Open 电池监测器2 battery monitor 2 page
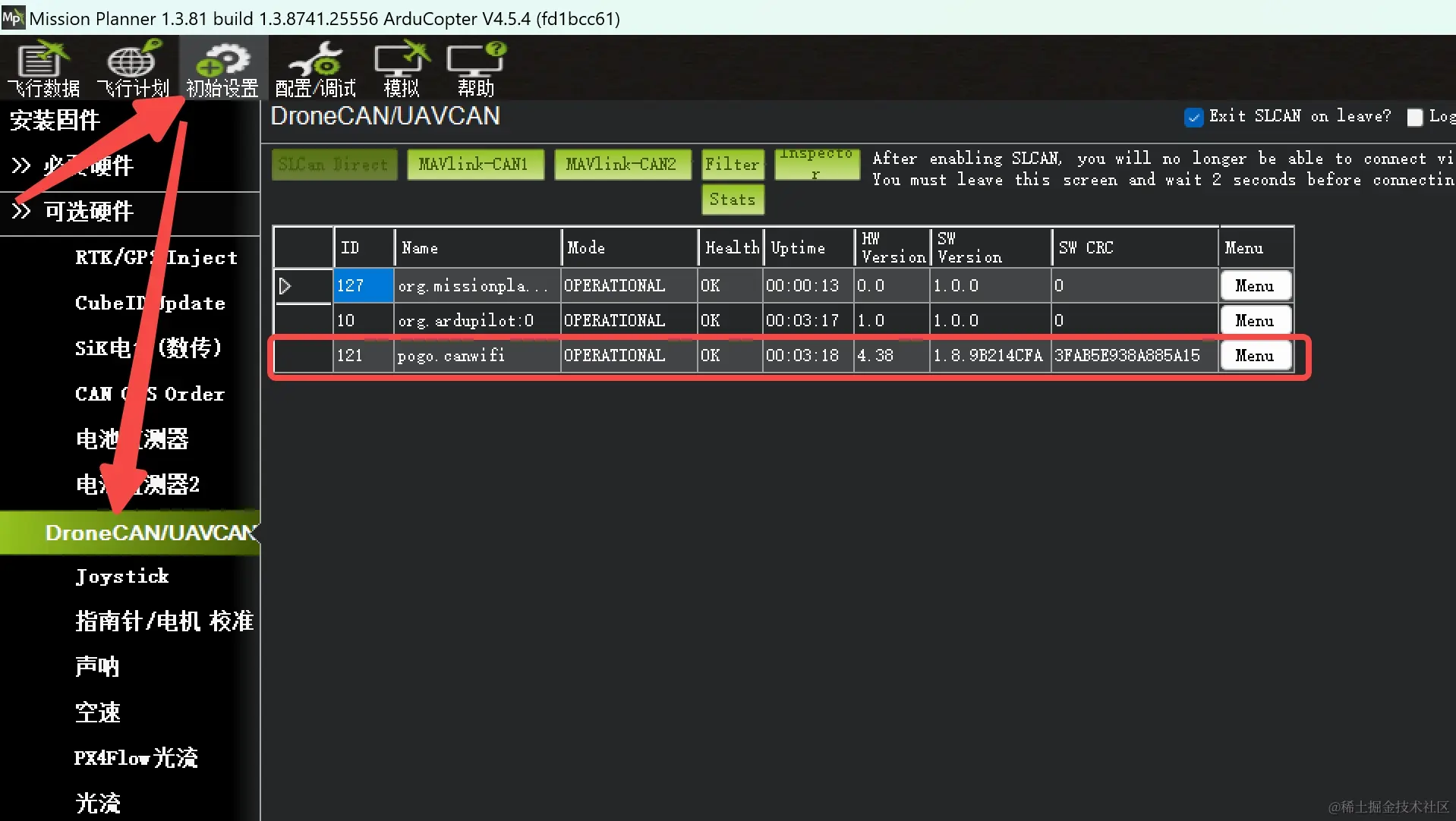1456x821 pixels. click(137, 484)
